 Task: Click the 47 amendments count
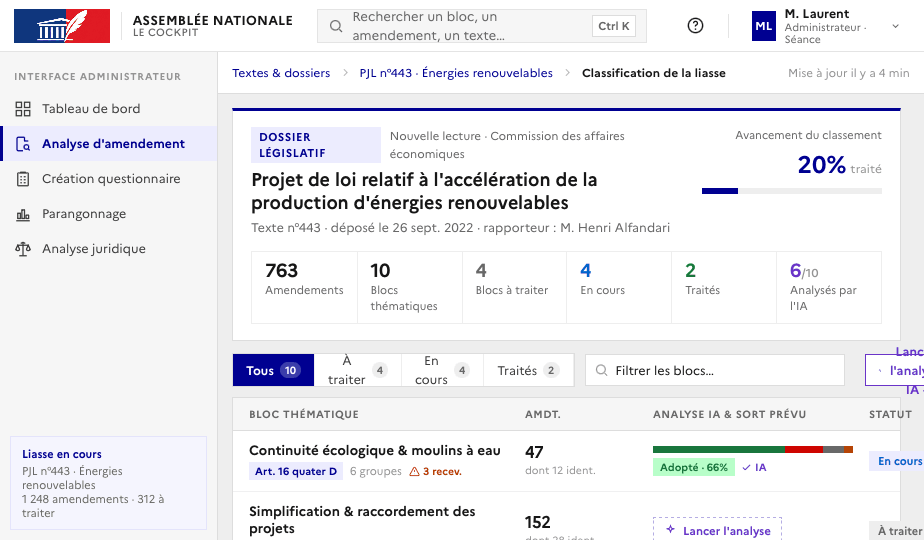(x=534, y=452)
